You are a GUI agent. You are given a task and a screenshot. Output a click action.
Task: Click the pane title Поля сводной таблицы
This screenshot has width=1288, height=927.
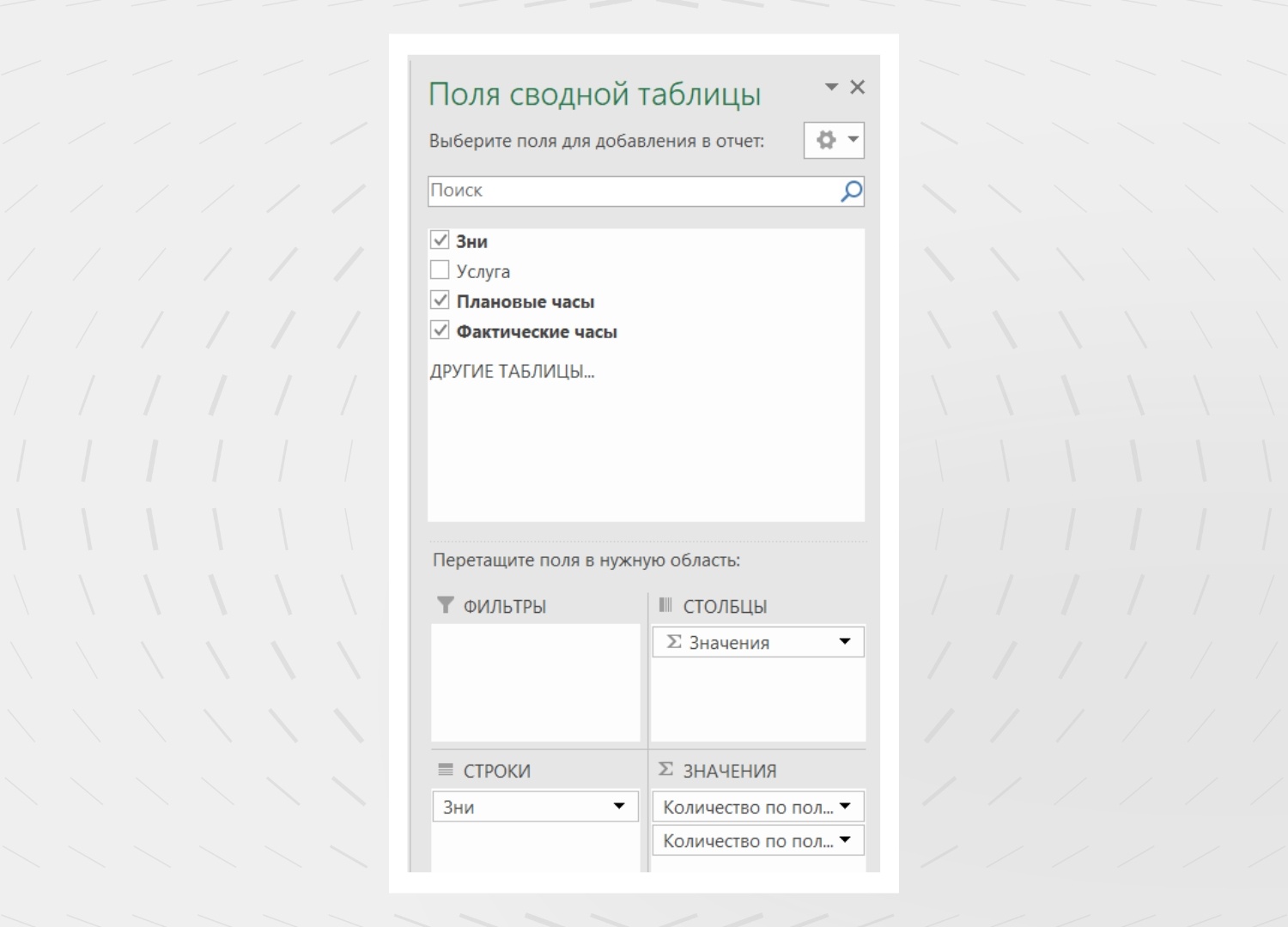tap(594, 94)
